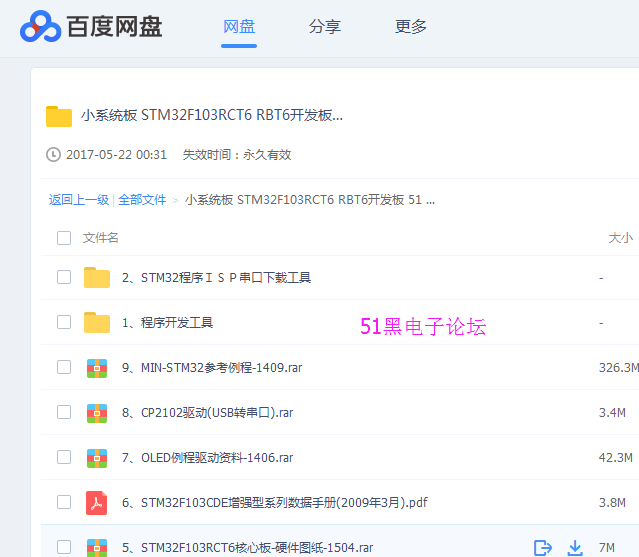Click the shared folder icon in header
The width and height of the screenshot is (639, 557).
(x=59, y=116)
